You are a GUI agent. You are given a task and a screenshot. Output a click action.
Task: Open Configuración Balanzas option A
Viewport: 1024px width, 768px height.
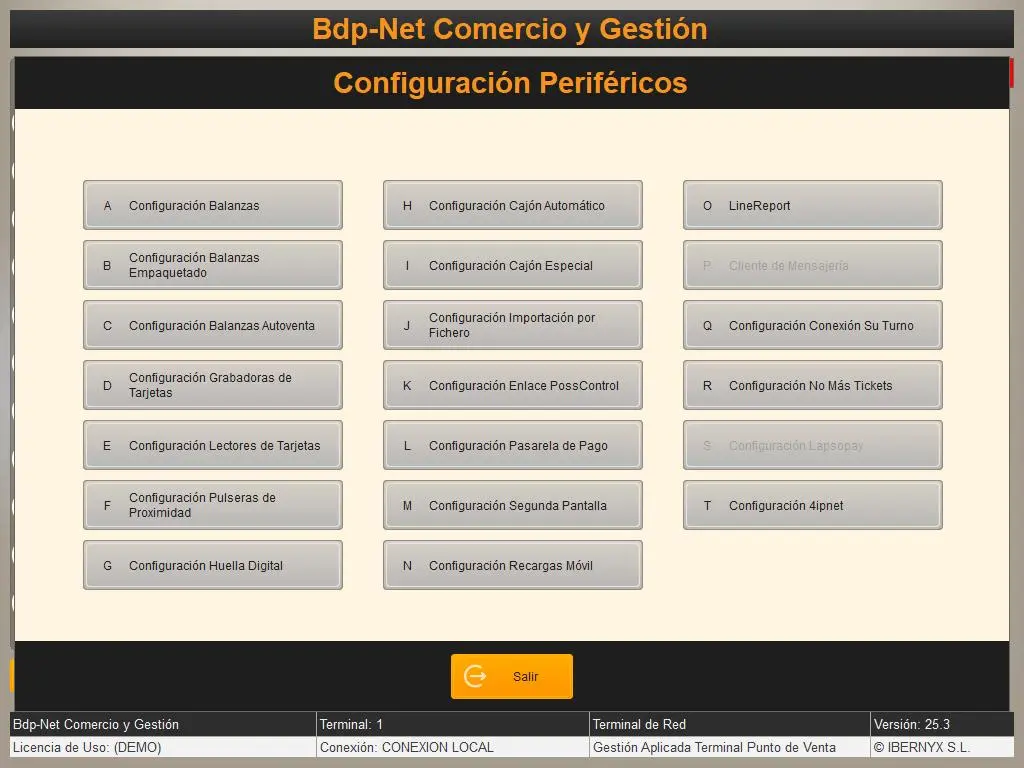[x=213, y=205]
